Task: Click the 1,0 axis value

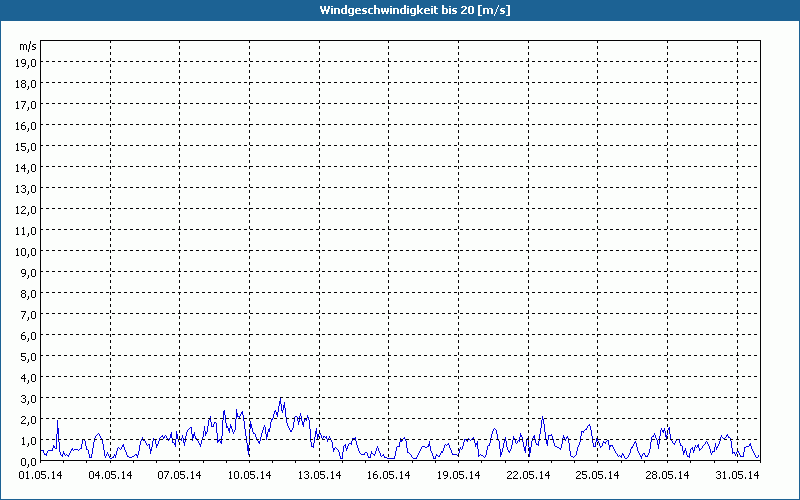Action: coord(28,440)
